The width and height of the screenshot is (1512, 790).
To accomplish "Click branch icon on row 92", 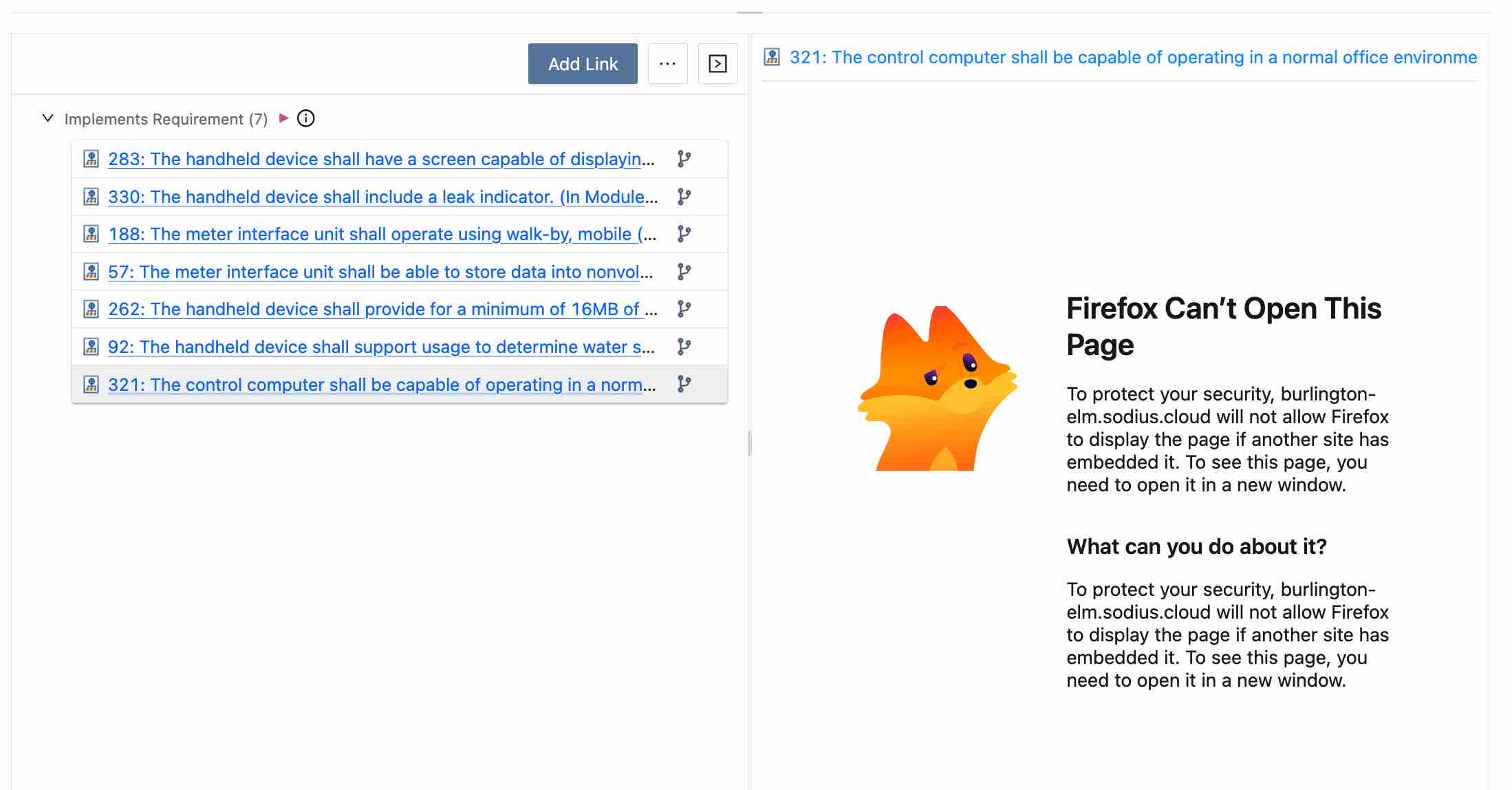I will (x=684, y=347).
